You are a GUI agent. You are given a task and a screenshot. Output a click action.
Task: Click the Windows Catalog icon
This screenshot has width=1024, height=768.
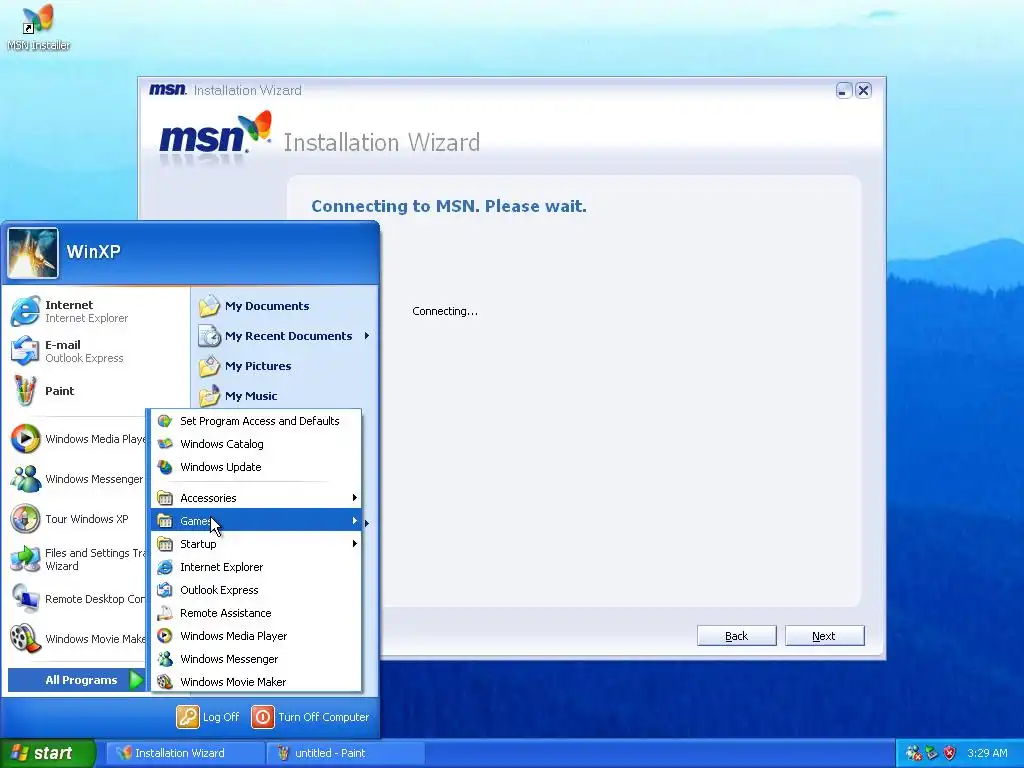[165, 444]
